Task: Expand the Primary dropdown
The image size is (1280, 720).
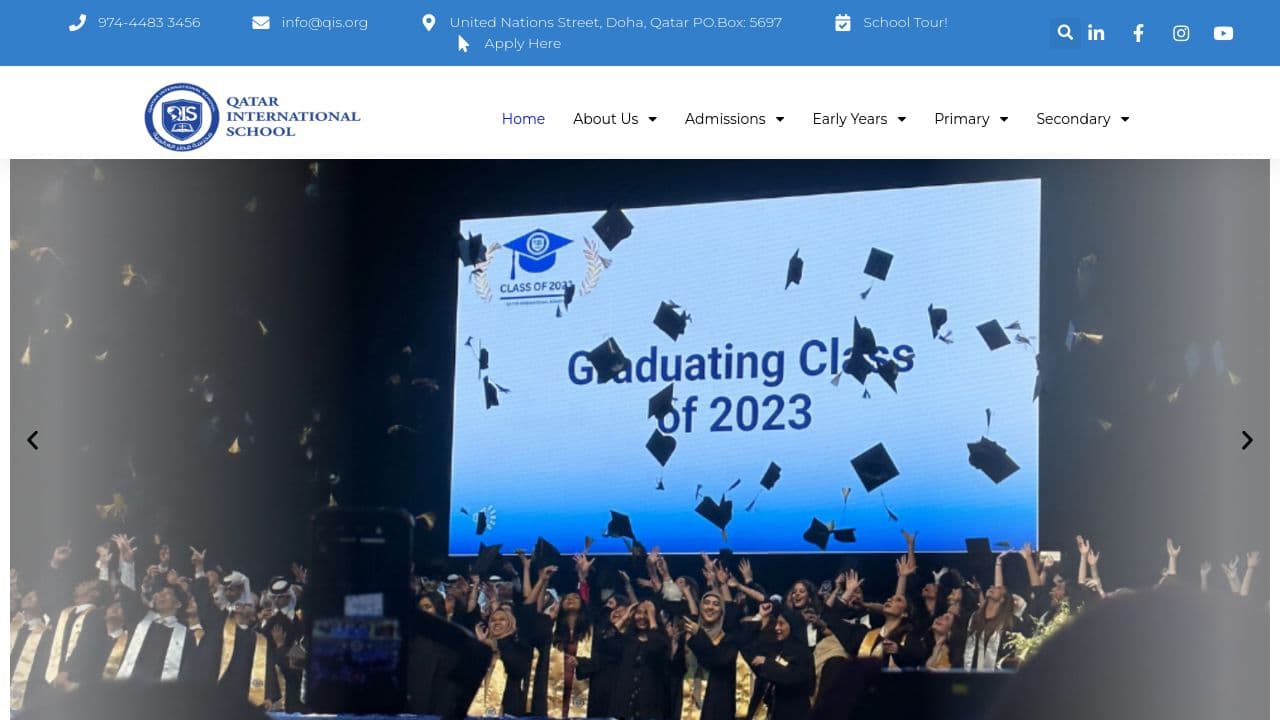Action: pos(970,118)
